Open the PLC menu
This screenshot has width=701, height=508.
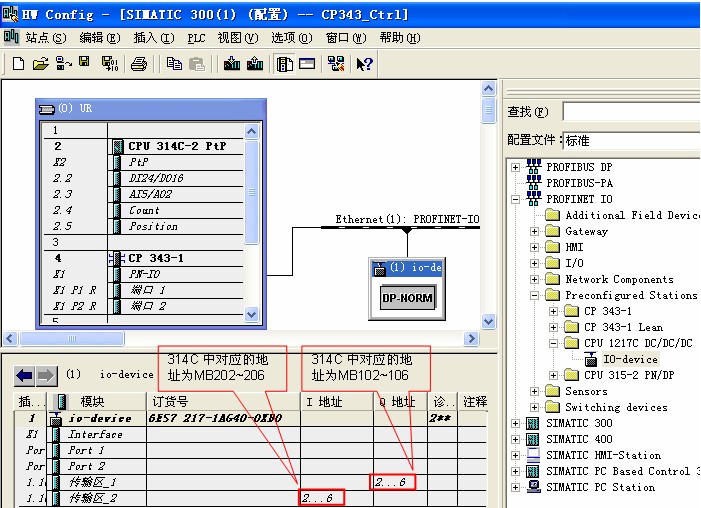(x=196, y=38)
